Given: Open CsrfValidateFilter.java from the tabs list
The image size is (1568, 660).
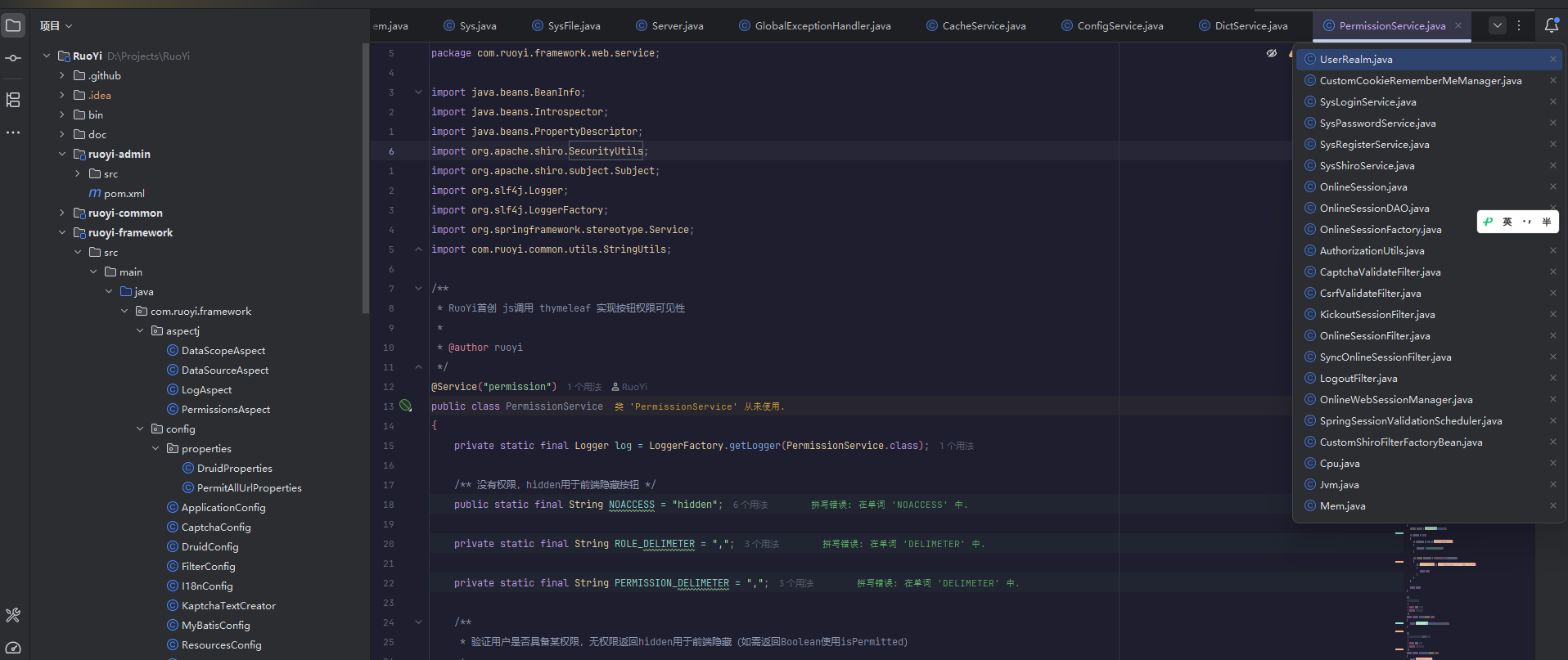Looking at the screenshot, I should (1430, 293).
